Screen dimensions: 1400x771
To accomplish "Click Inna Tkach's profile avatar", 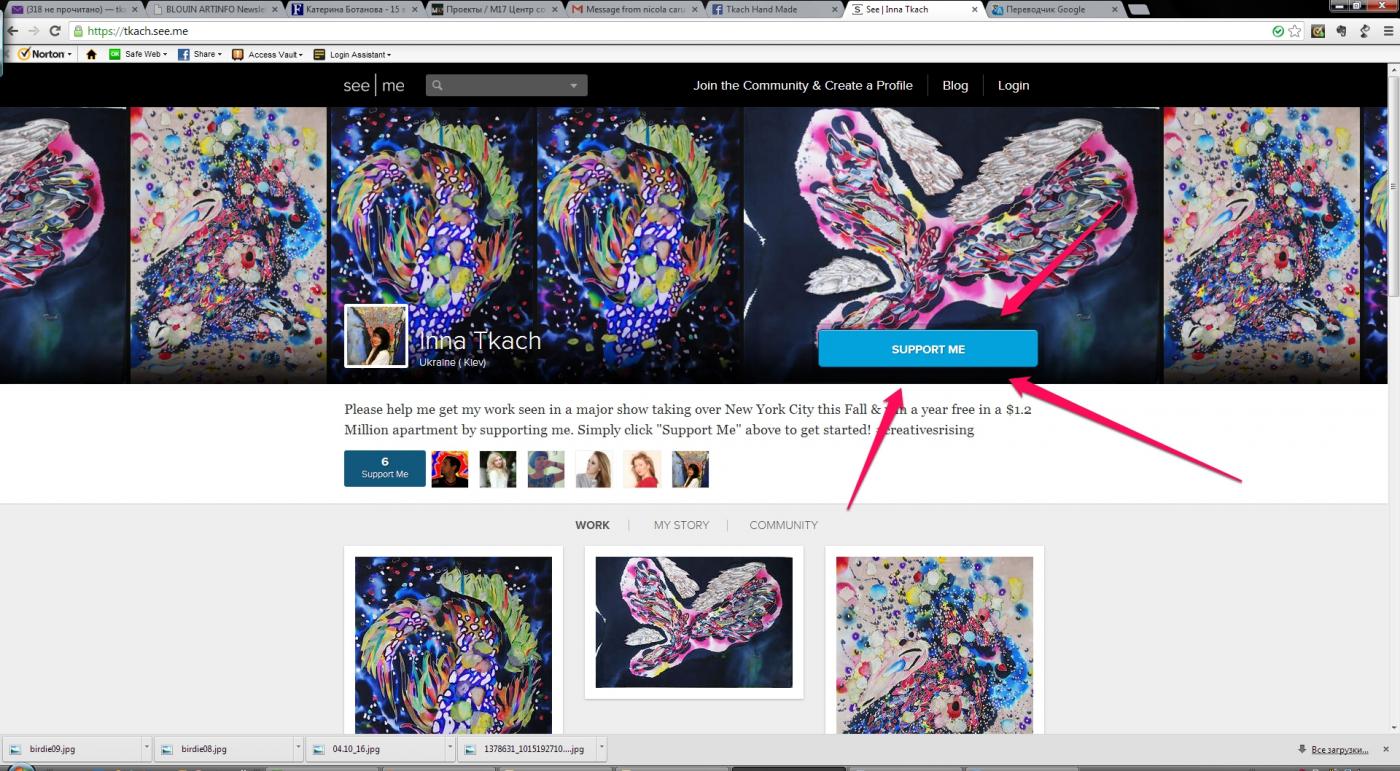I will point(376,336).
